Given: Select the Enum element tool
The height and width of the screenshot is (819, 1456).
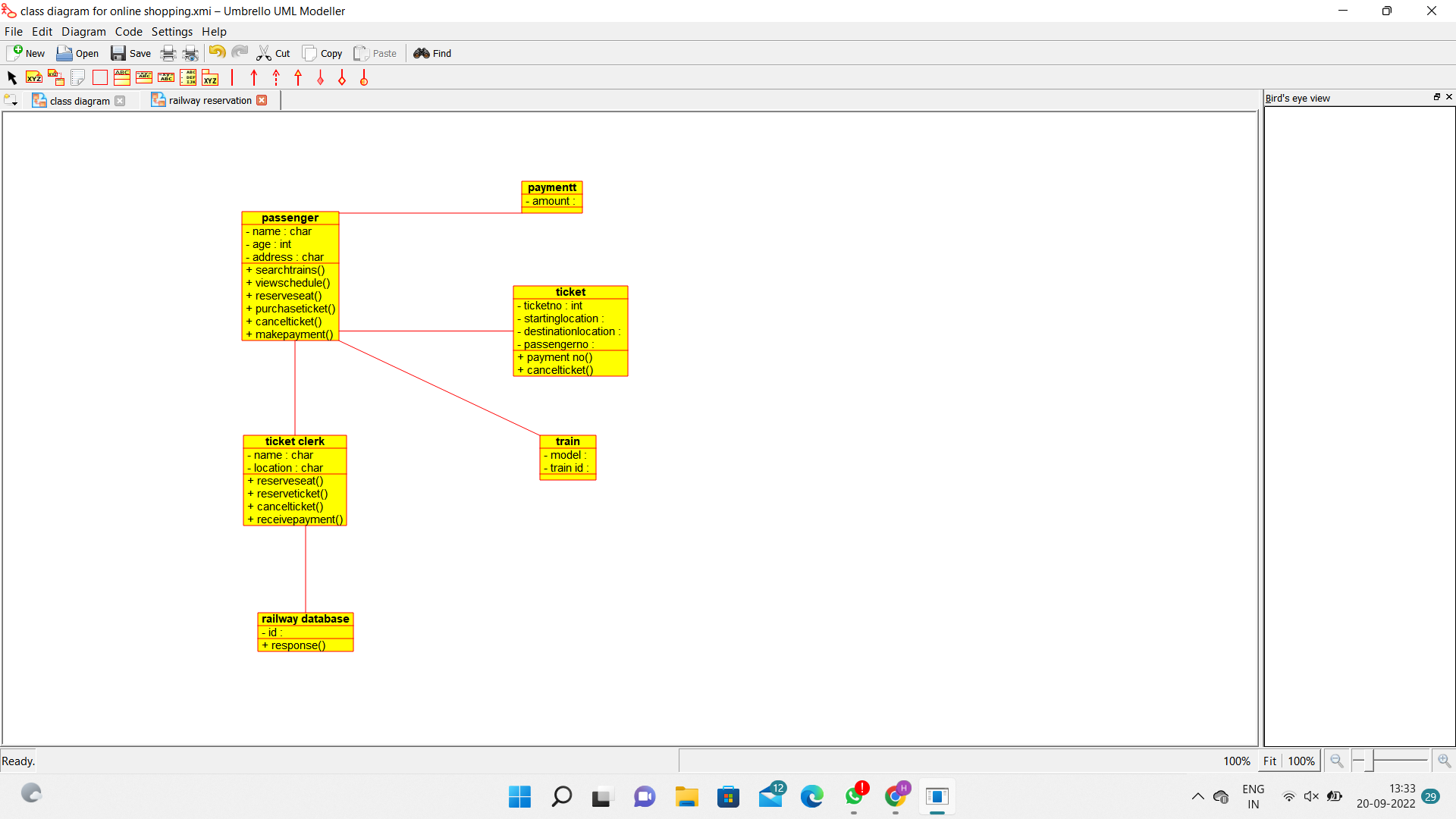Looking at the screenshot, I should [x=188, y=77].
